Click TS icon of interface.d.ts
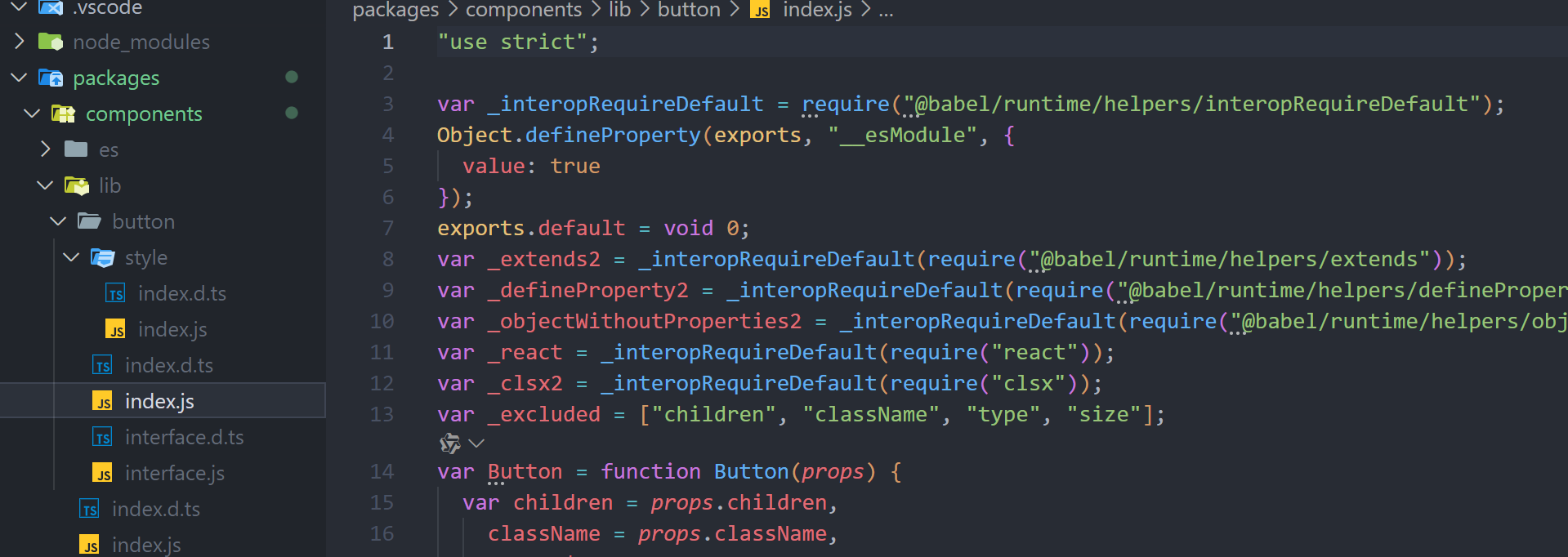This screenshot has width=1568, height=557. point(102,437)
